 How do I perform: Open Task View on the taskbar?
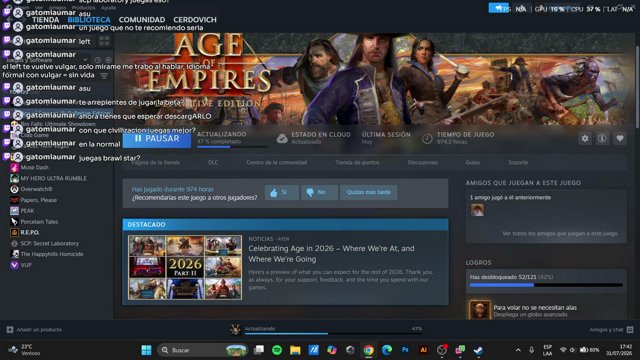tap(259, 350)
